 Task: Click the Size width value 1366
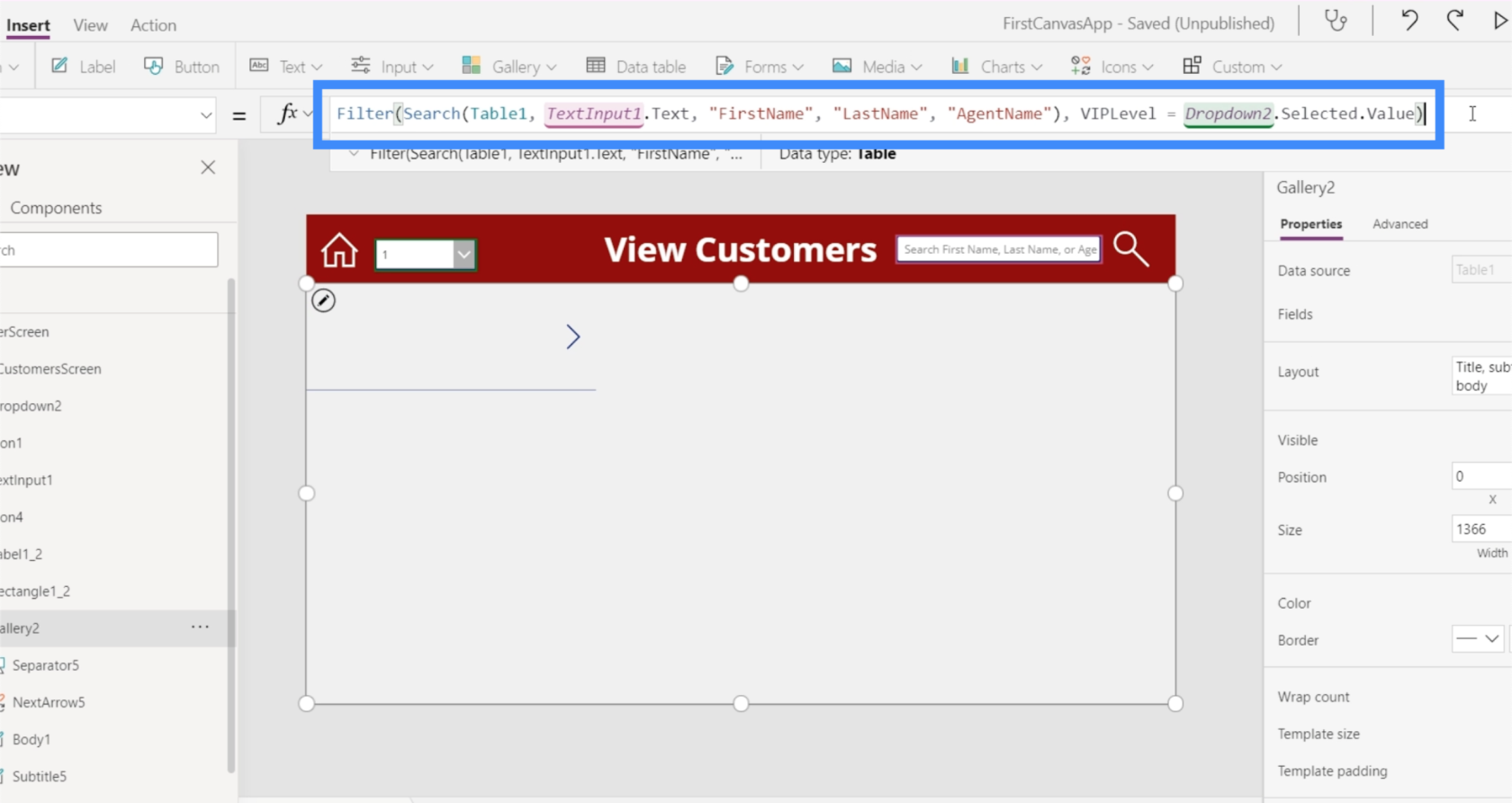click(x=1481, y=529)
